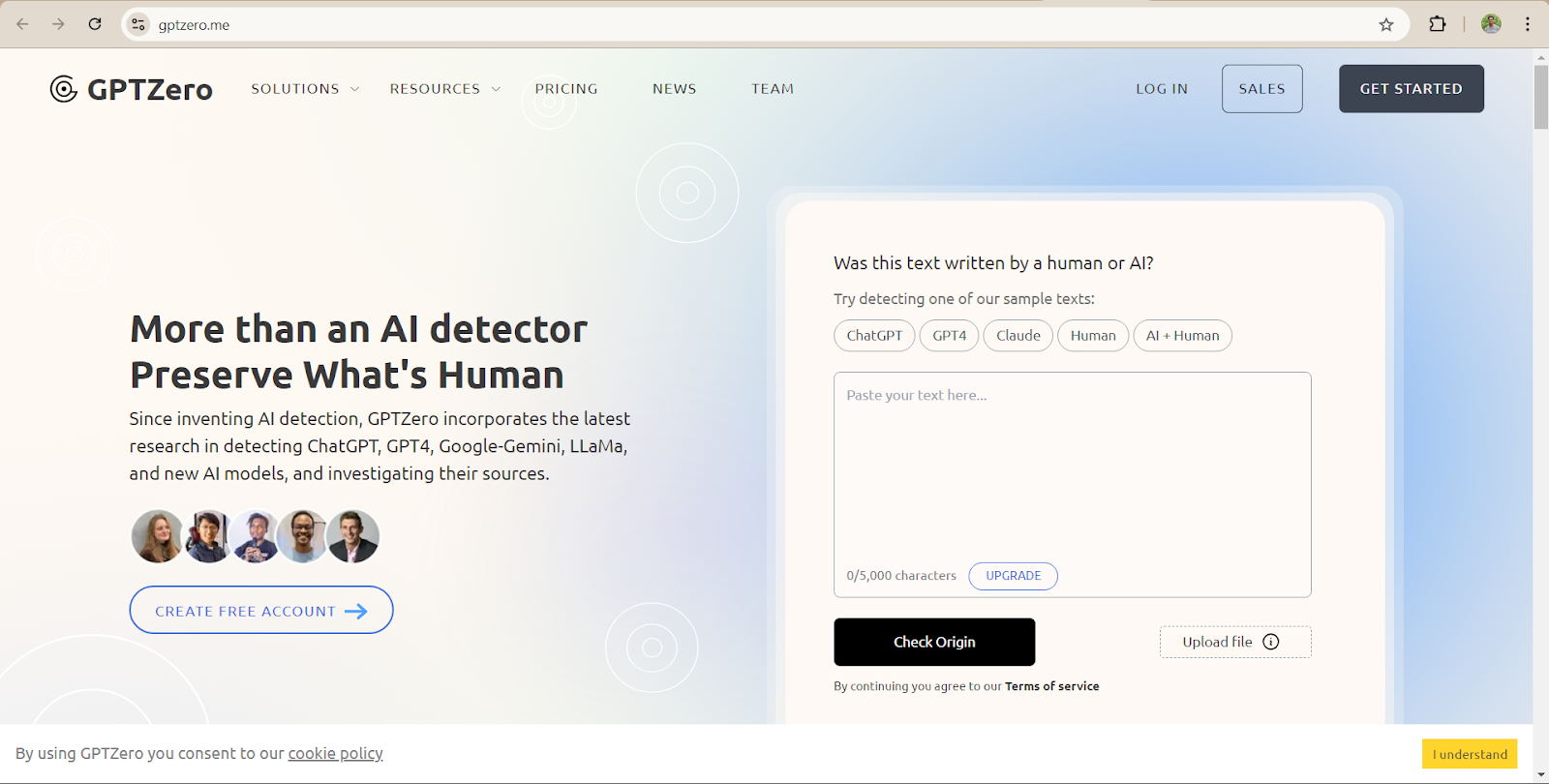Select the Human sample text
Image resolution: width=1549 pixels, height=784 pixels.
pos(1093,336)
